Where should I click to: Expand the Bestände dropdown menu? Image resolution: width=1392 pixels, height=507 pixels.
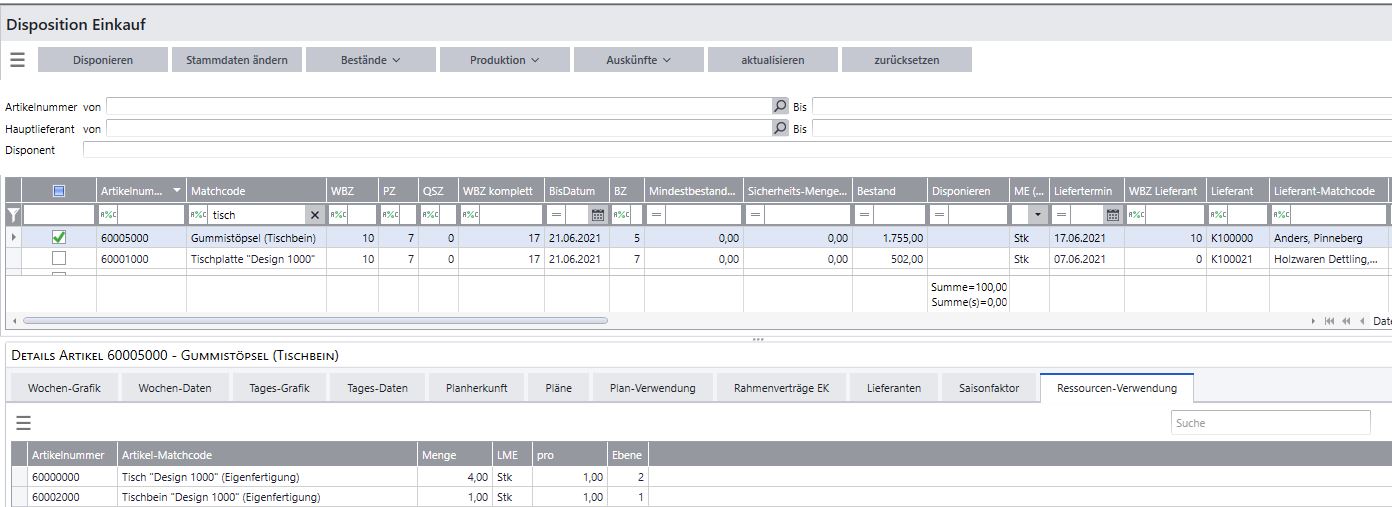tap(370, 60)
